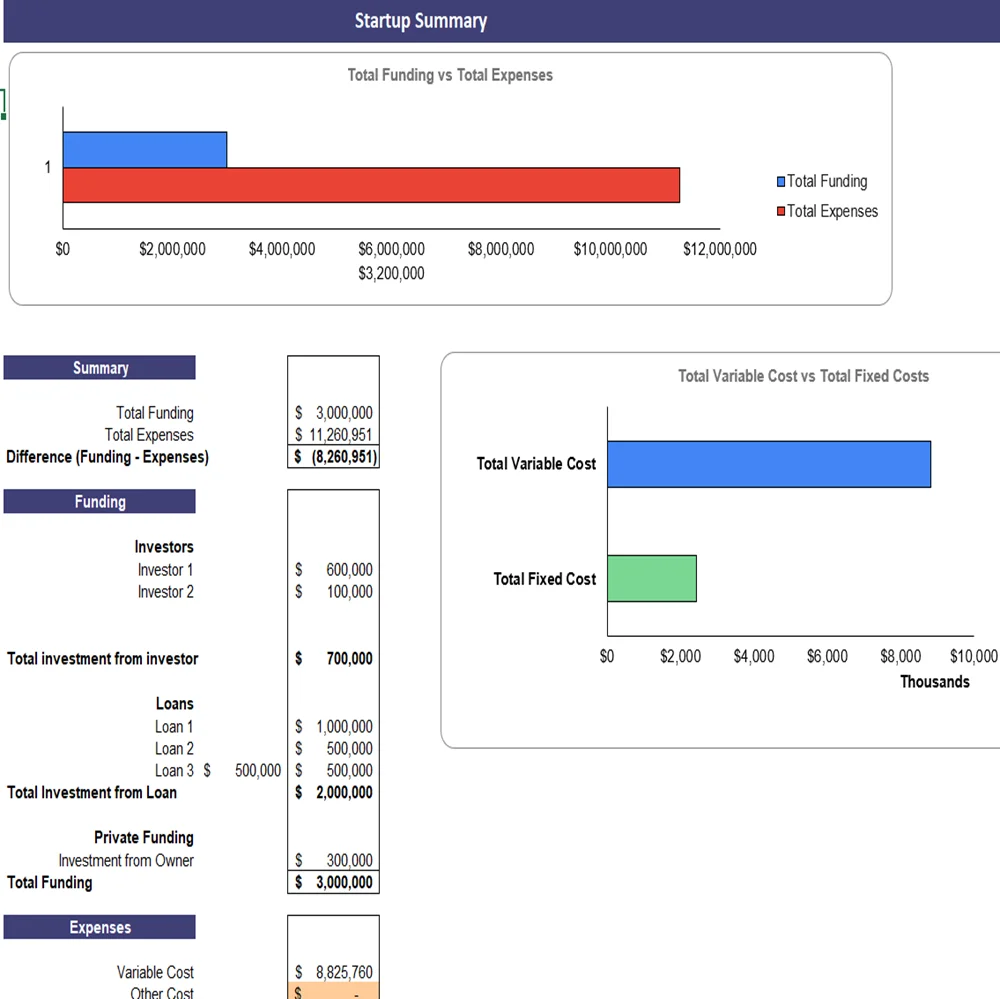Click the blue Total Funding legend swatch
The width and height of the screenshot is (1000, 1000).
pos(781,182)
